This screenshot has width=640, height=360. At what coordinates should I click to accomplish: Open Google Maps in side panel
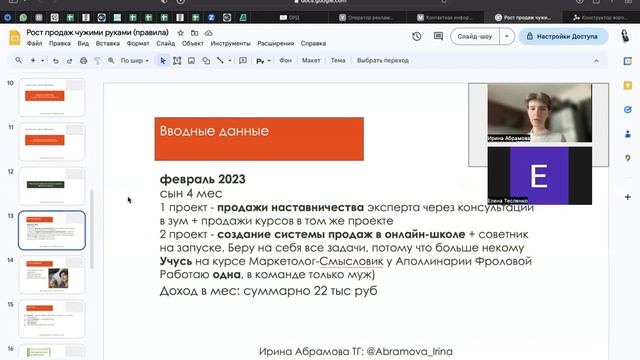point(628,158)
